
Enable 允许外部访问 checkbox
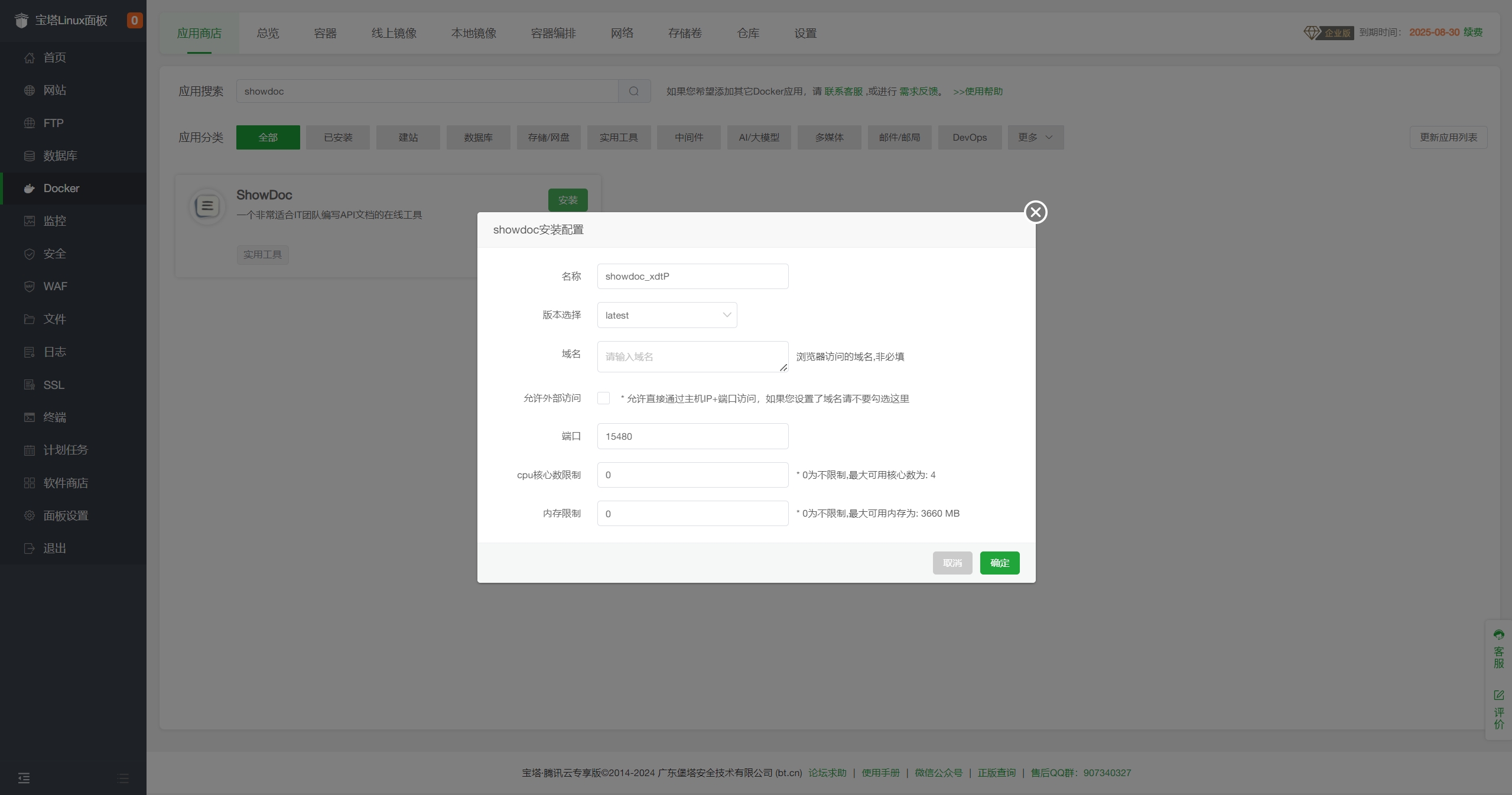tap(603, 398)
